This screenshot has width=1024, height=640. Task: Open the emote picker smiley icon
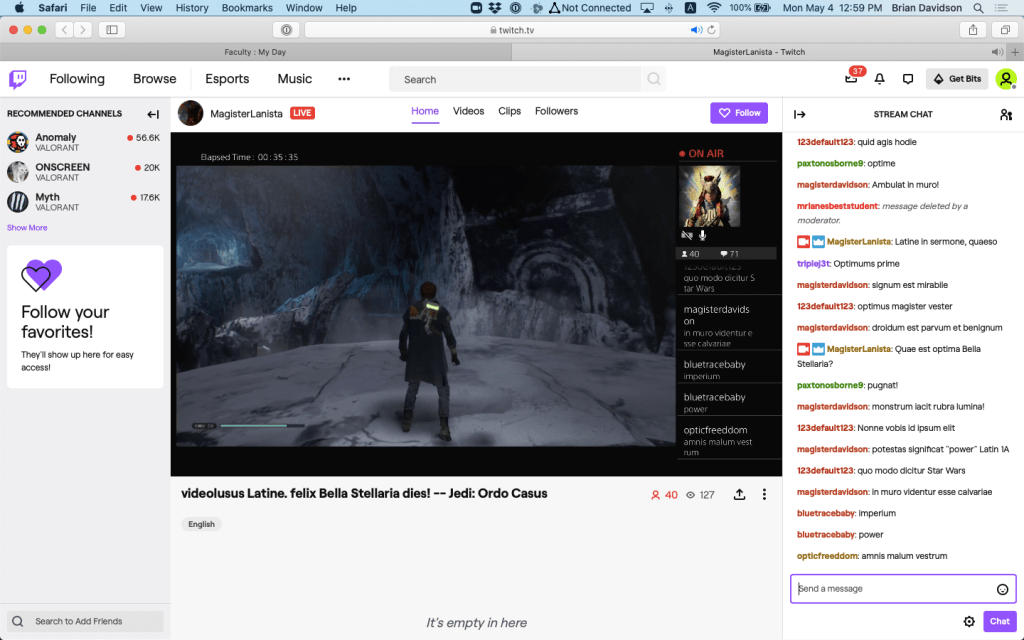pyautogui.click(x=1002, y=589)
